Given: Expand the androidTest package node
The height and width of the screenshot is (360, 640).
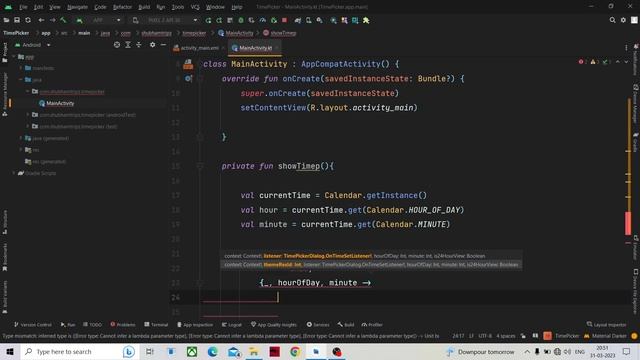Looking at the screenshot, I should (28, 115).
